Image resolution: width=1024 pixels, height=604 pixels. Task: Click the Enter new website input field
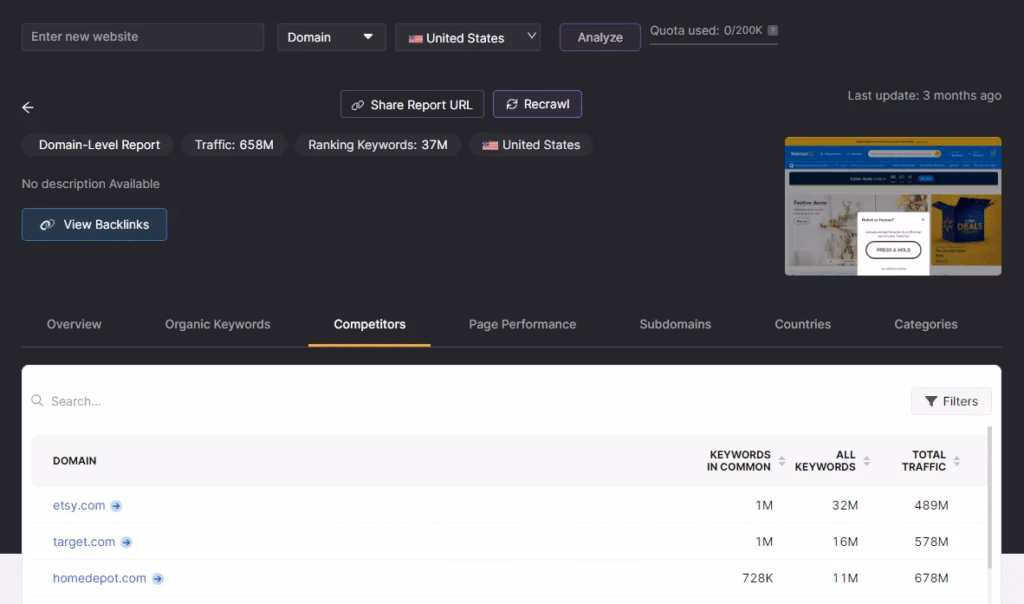142,36
